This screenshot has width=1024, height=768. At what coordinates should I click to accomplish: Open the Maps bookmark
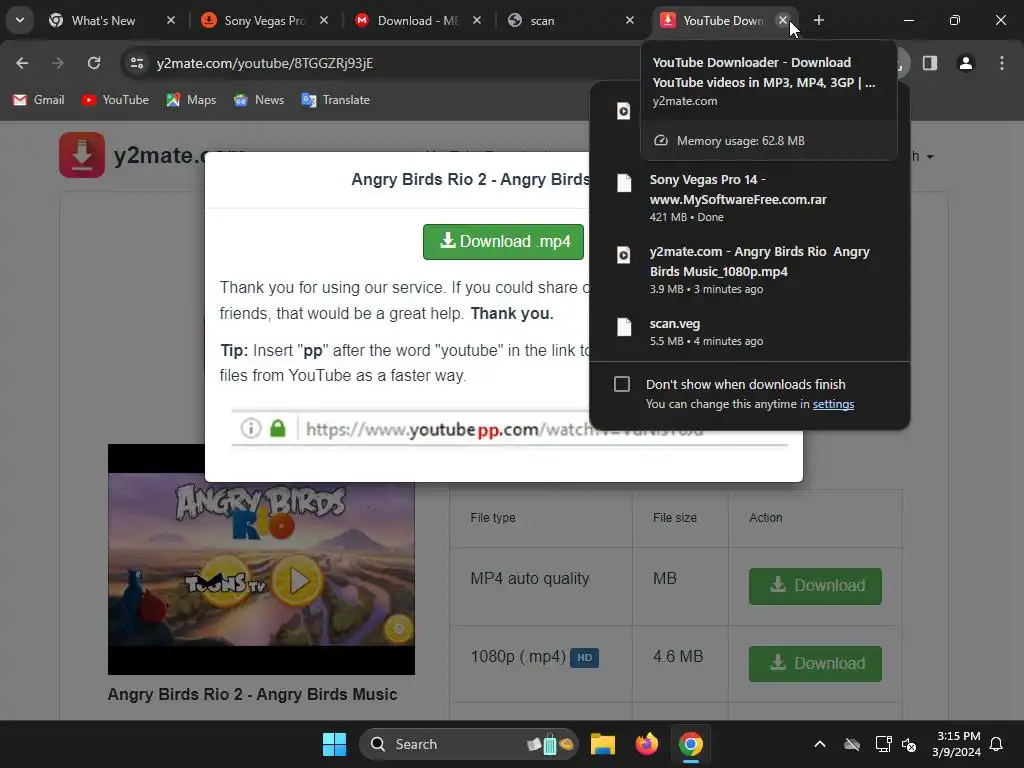click(x=191, y=100)
